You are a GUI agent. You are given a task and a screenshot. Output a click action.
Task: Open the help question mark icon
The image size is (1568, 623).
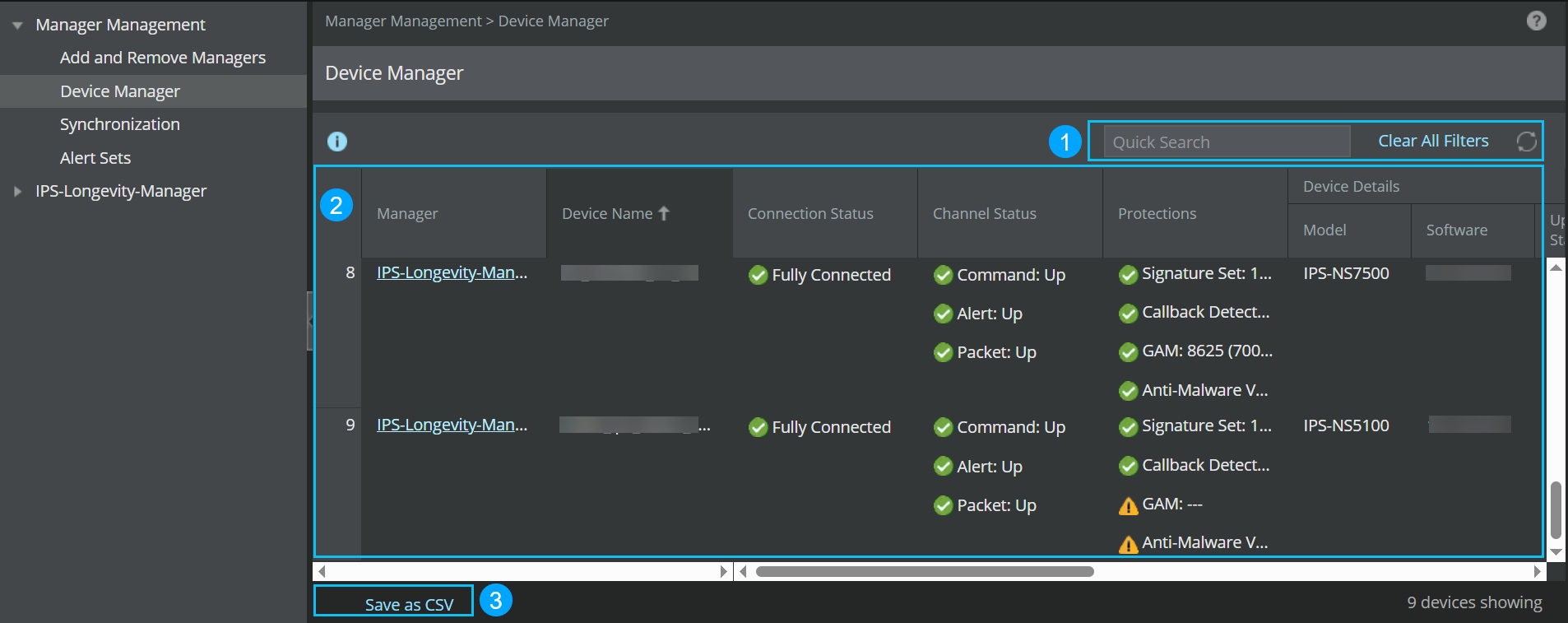click(x=1536, y=21)
